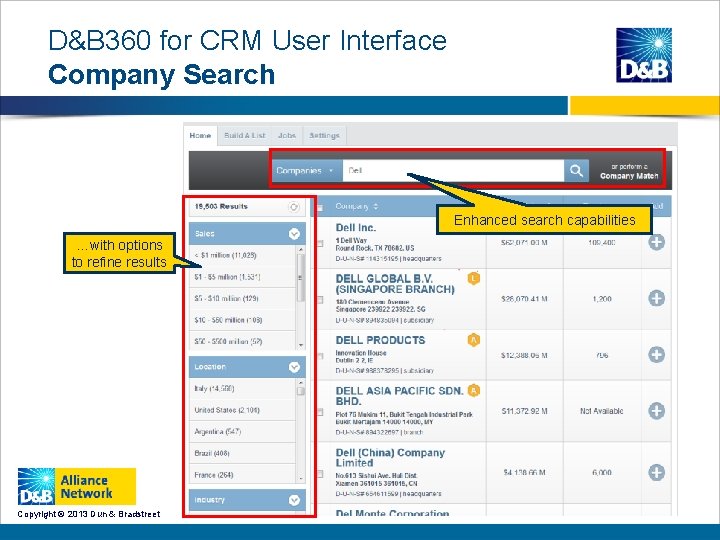Click orange badge beside DELL PRODUCTS
The height and width of the screenshot is (540, 720).
(473, 340)
